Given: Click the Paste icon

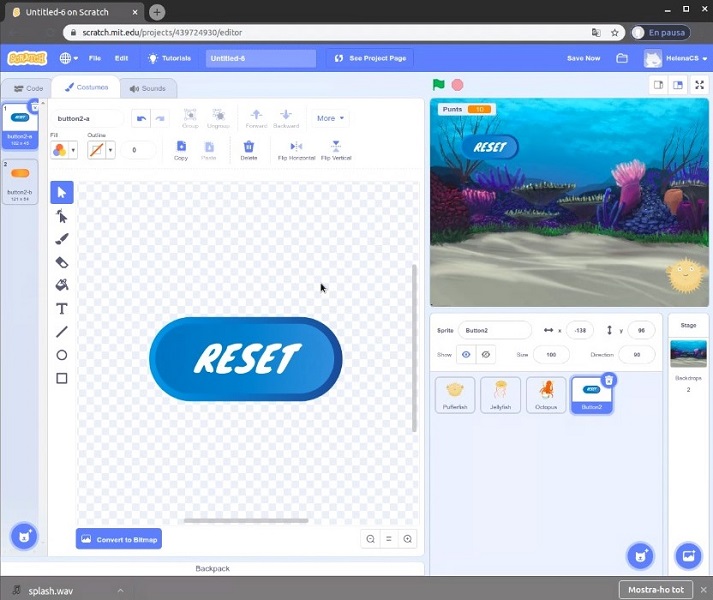Looking at the screenshot, I should coord(209,151).
